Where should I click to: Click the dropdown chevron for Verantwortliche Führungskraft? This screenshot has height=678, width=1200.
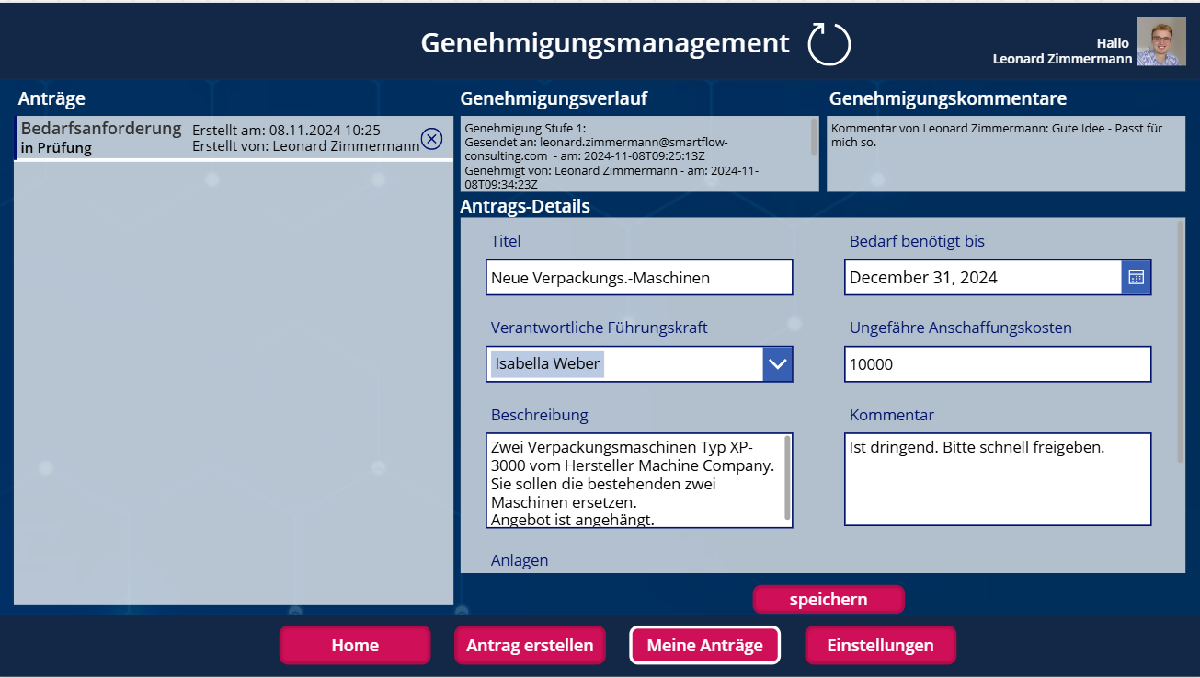(x=778, y=364)
